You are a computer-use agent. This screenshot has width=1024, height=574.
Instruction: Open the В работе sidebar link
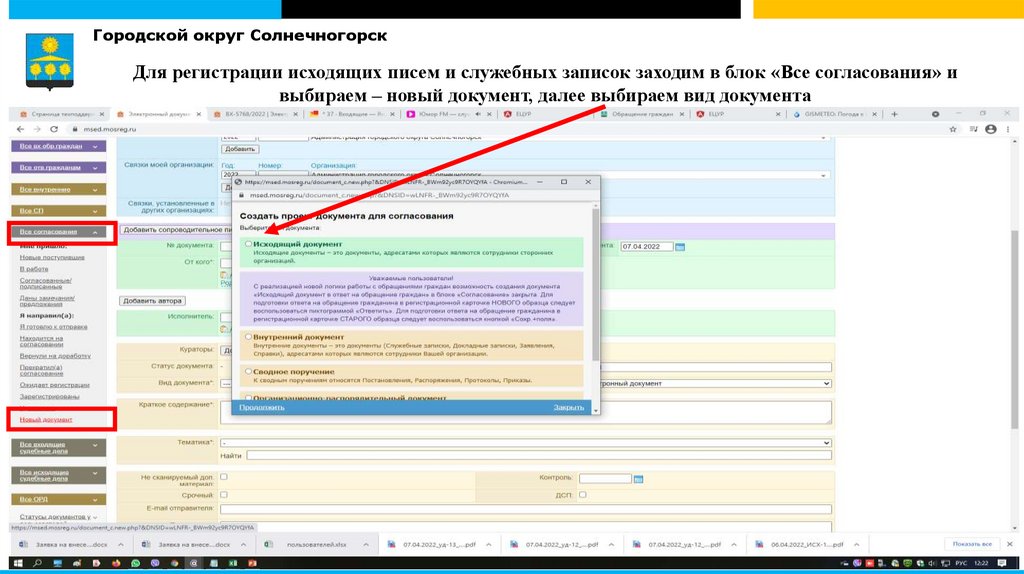click(34, 269)
